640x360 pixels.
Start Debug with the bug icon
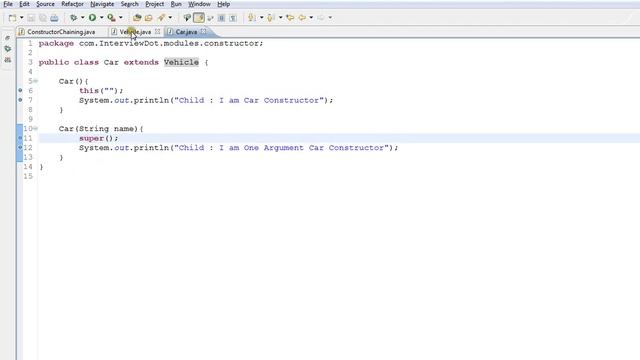(73, 18)
